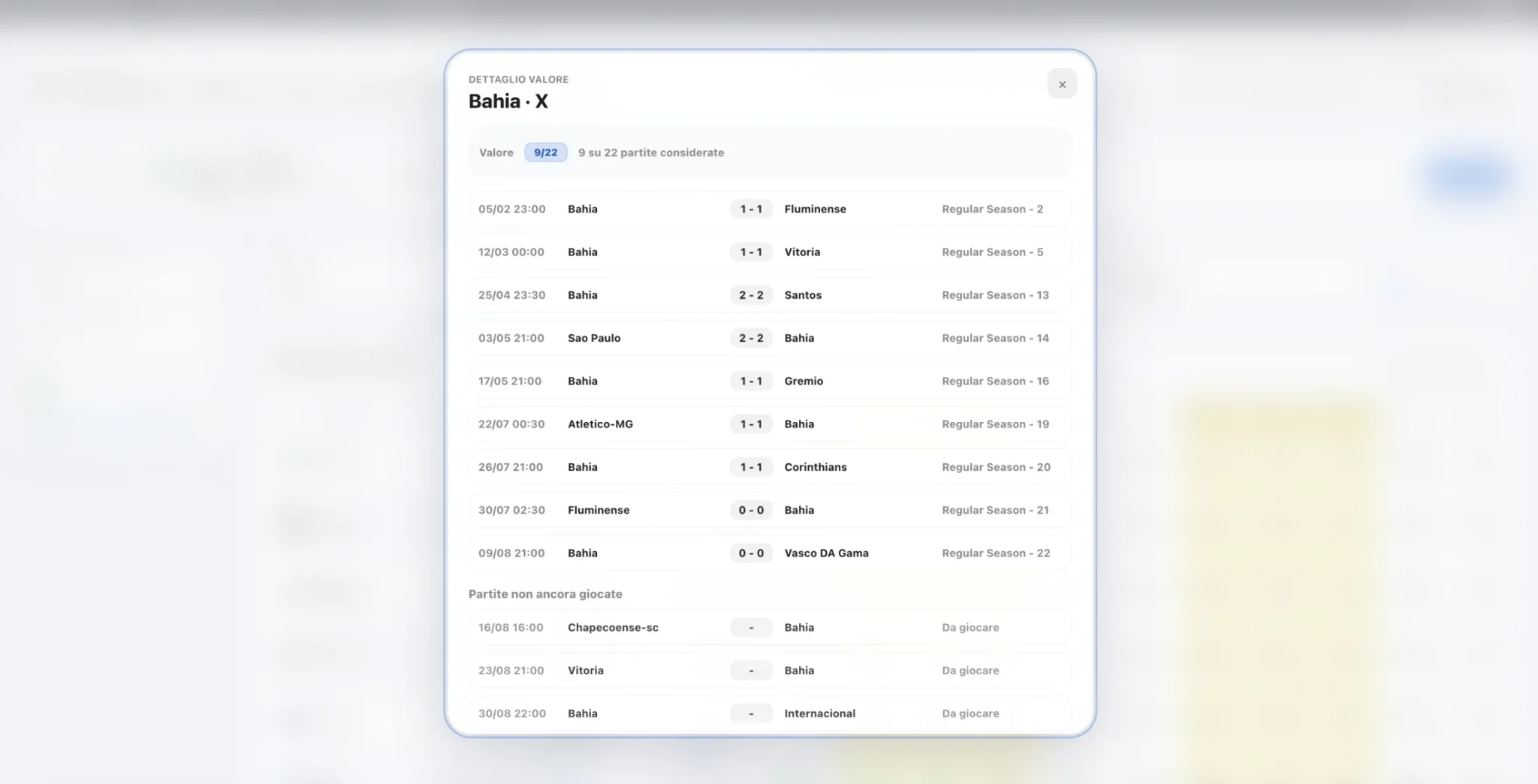This screenshot has height=784, width=1538.
Task: Click the 'Bahia · X' dialog title
Action: coord(508,101)
